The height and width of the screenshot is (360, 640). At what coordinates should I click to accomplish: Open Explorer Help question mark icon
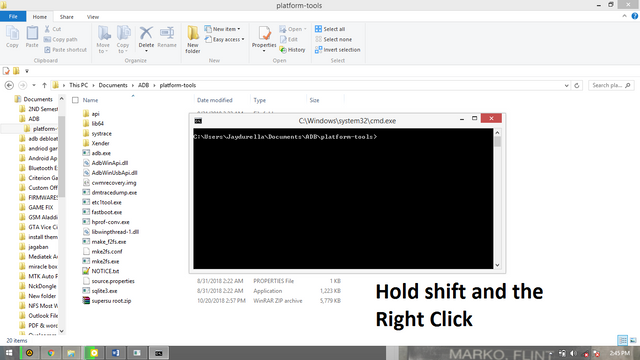click(x=635, y=16)
